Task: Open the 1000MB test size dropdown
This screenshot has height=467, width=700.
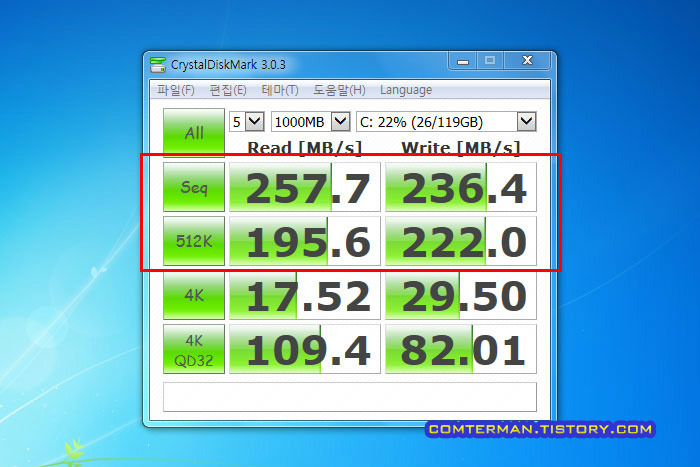Action: (x=311, y=121)
